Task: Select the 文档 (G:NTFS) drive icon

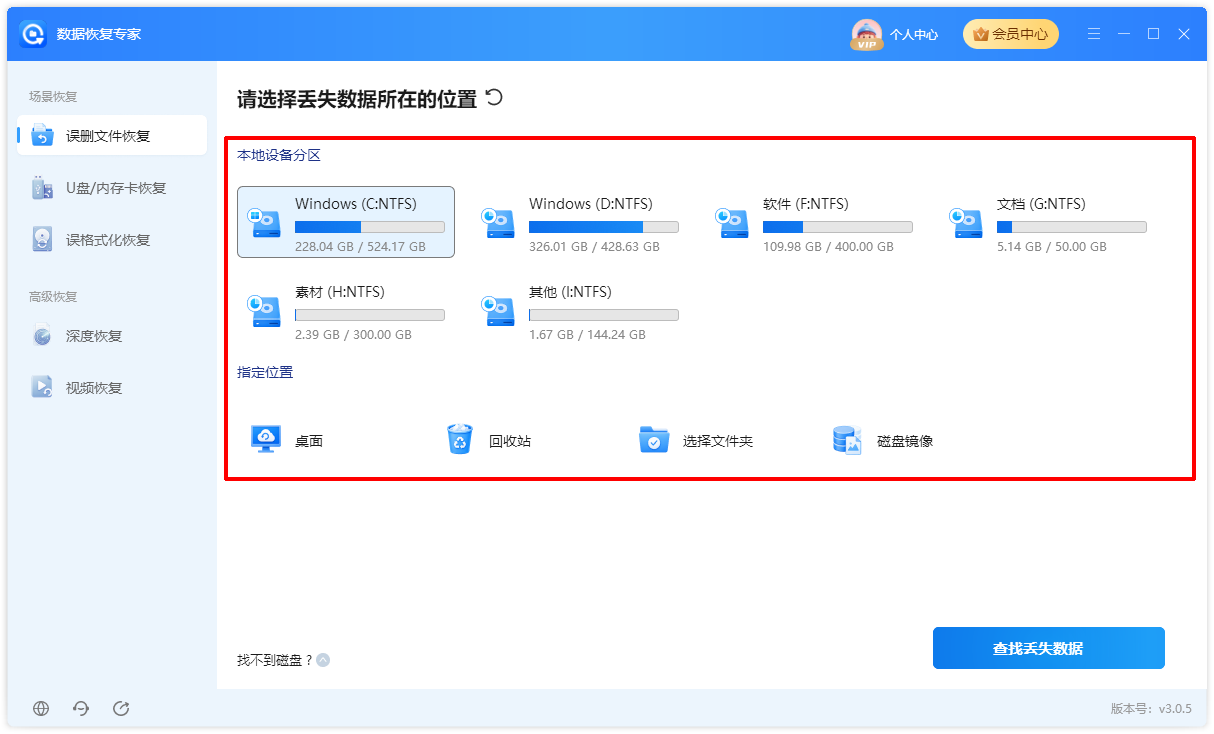Action: pyautogui.click(x=968, y=223)
